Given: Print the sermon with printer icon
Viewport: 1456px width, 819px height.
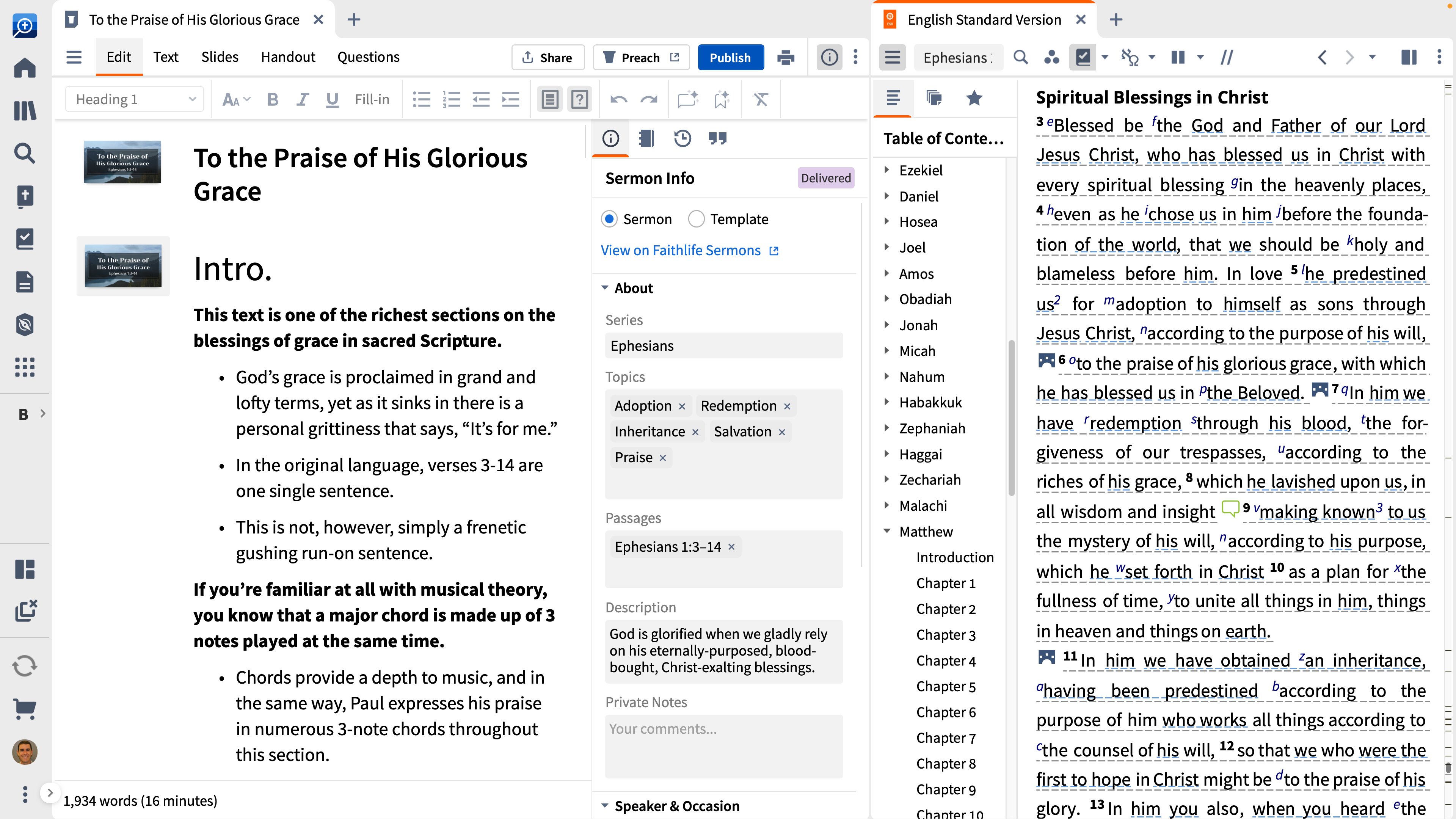Looking at the screenshot, I should [786, 58].
